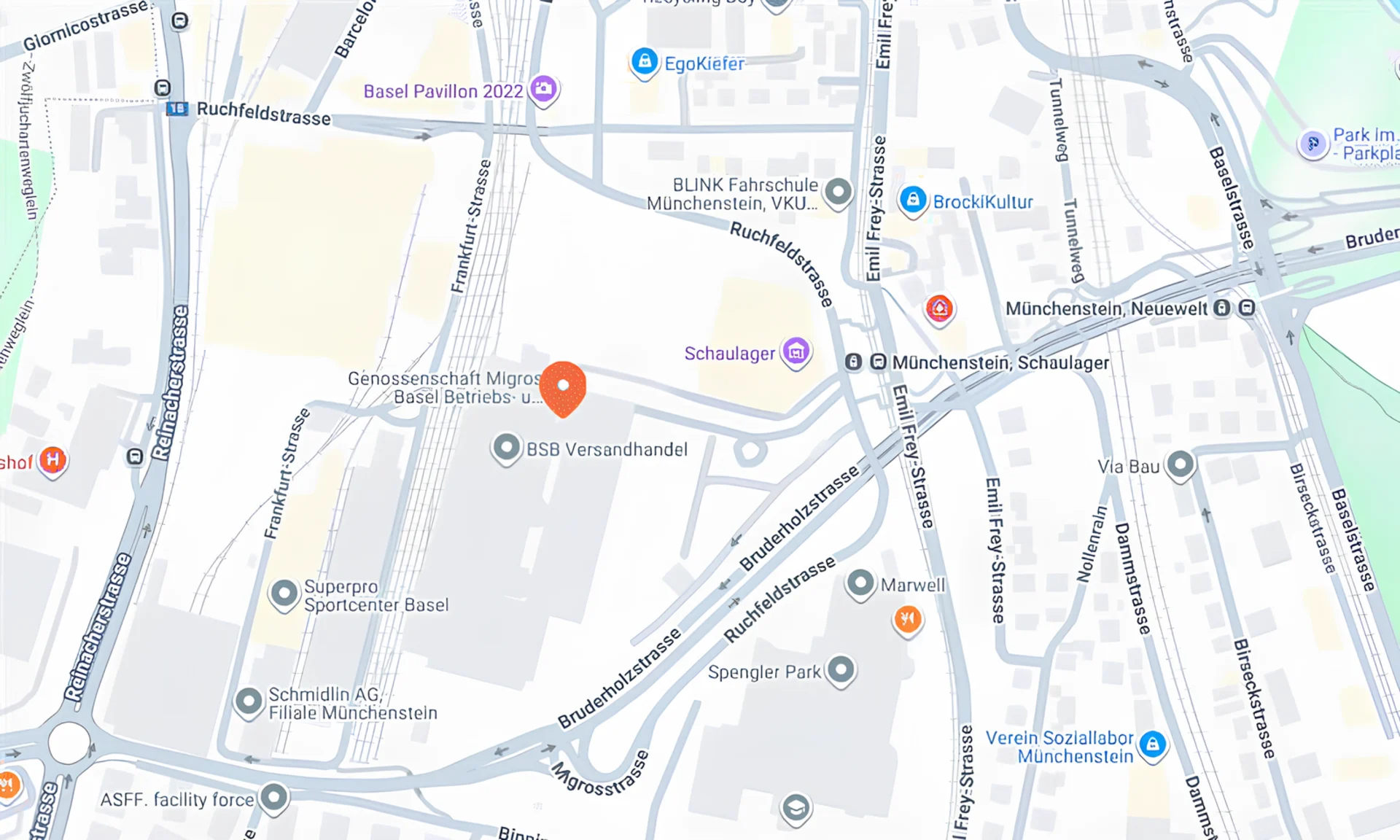Select the ASFF. facility force marker
Viewport: 1400px width, 840px height.
(x=274, y=798)
